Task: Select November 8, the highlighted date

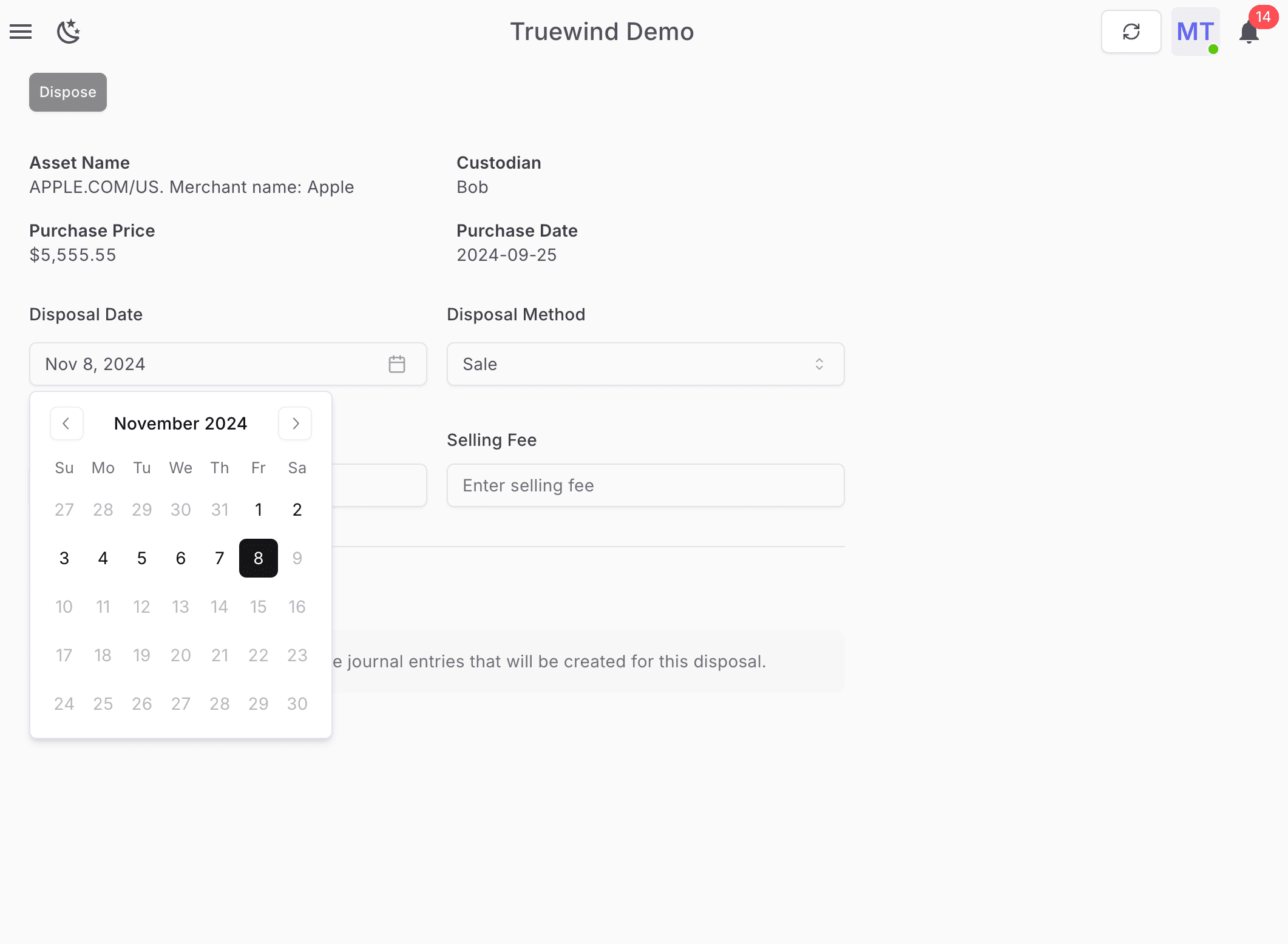Action: (258, 558)
